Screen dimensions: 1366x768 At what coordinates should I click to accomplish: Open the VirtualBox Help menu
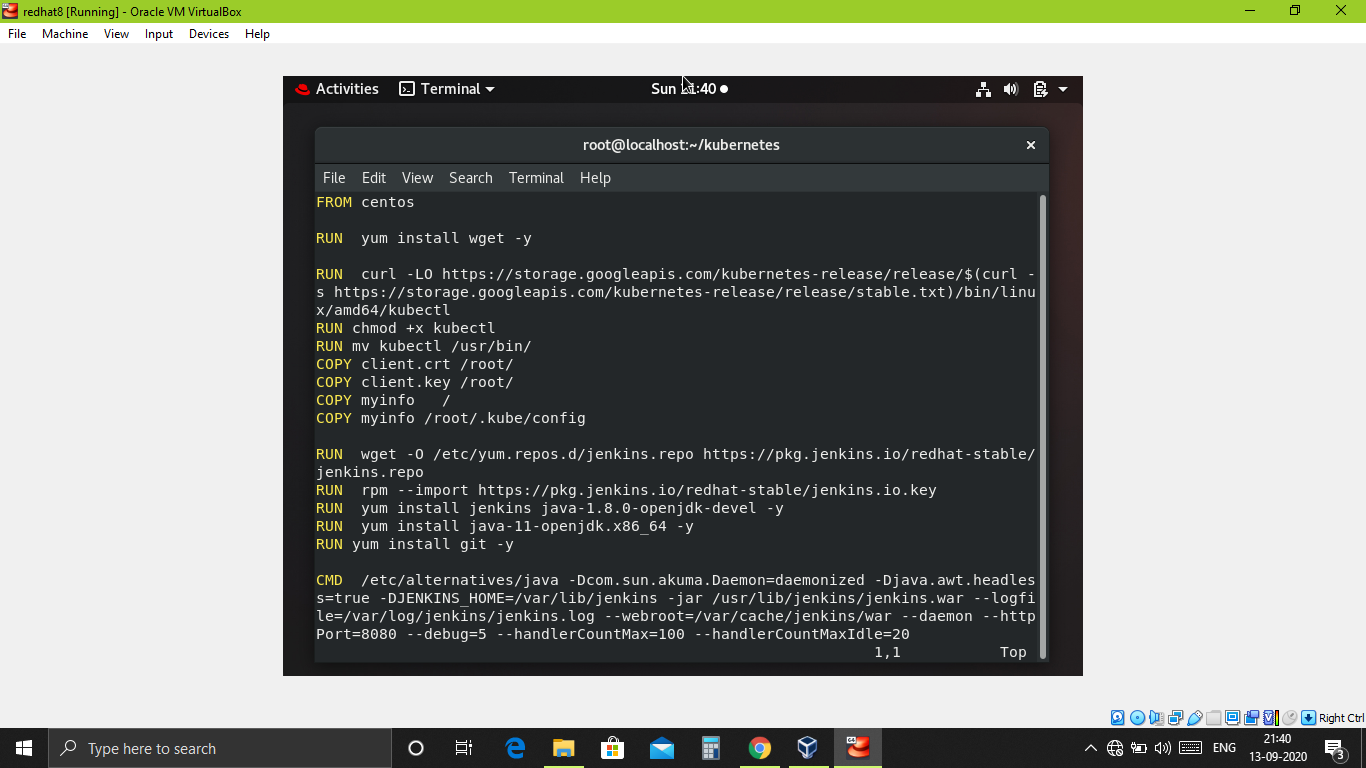[x=257, y=34]
